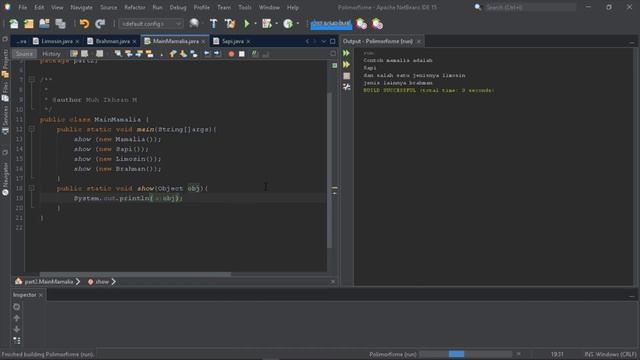Switch editor to Source view
This screenshot has width=640, height=360.
click(x=24, y=54)
